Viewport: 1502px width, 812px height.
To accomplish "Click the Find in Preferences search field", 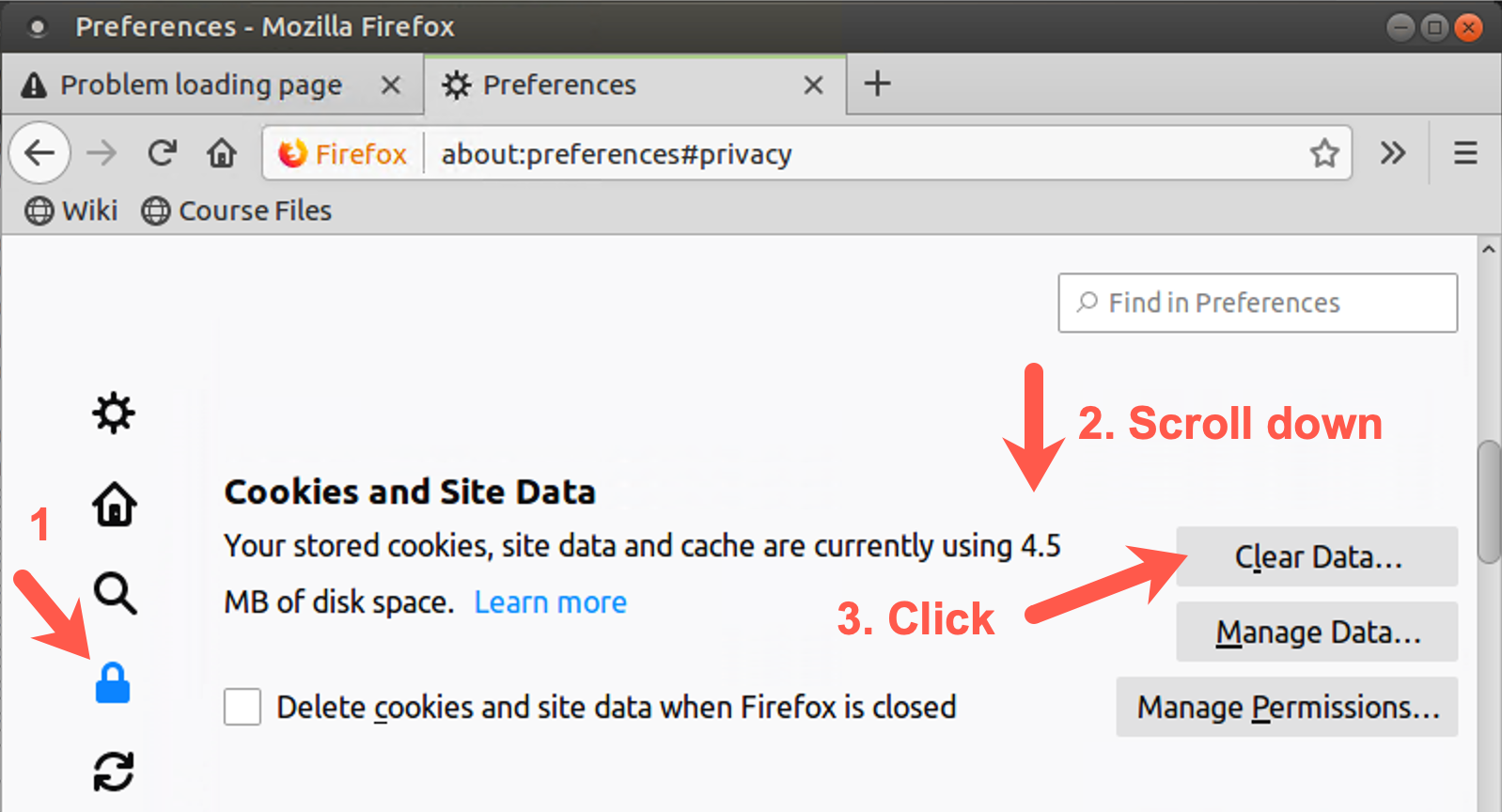I will [x=1257, y=303].
